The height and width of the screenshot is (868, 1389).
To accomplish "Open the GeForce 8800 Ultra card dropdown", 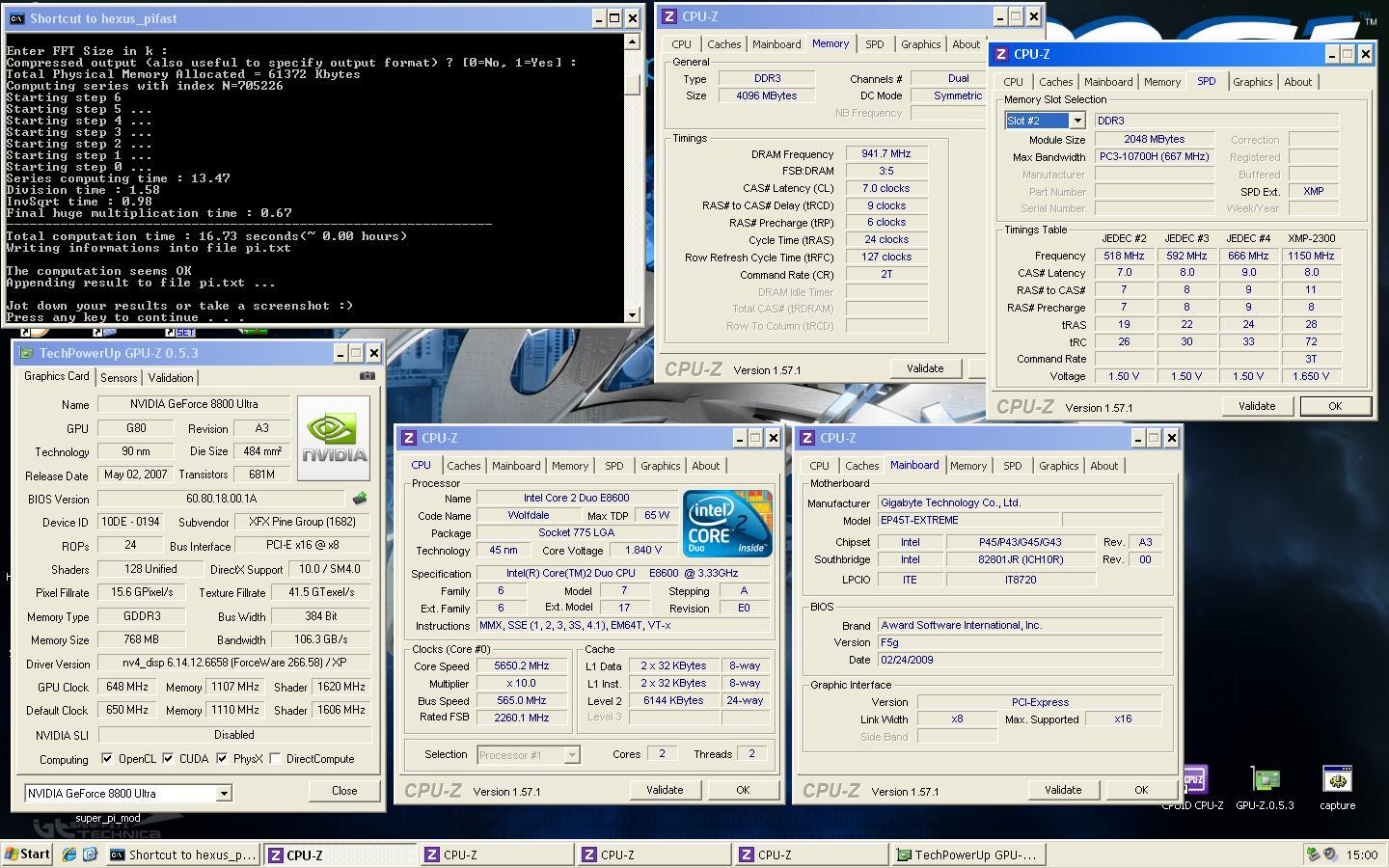I will coord(224,794).
